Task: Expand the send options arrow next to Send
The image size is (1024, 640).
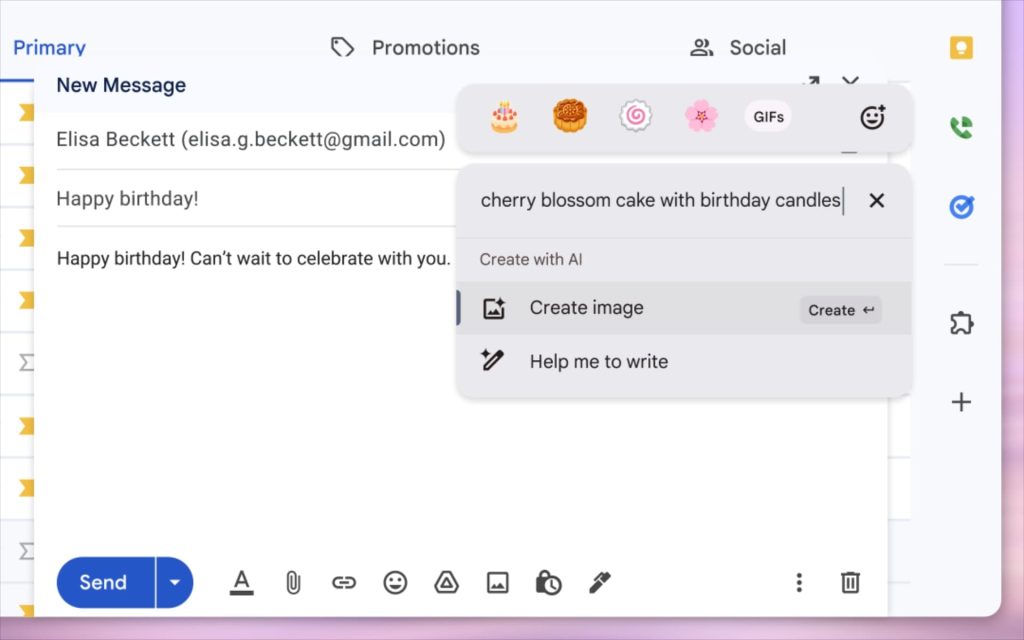Action: pyautogui.click(x=175, y=582)
